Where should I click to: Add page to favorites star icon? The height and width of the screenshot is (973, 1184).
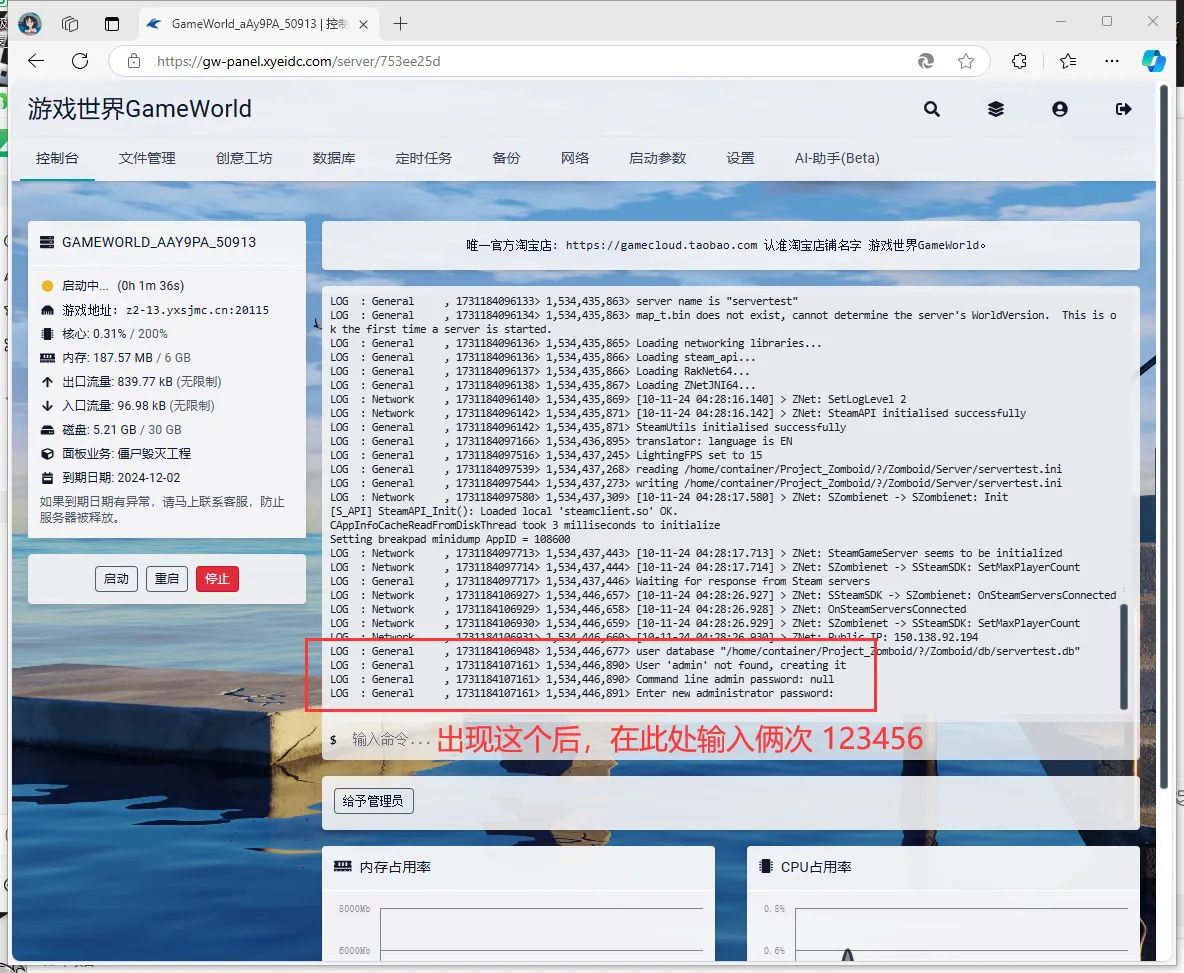click(x=966, y=61)
